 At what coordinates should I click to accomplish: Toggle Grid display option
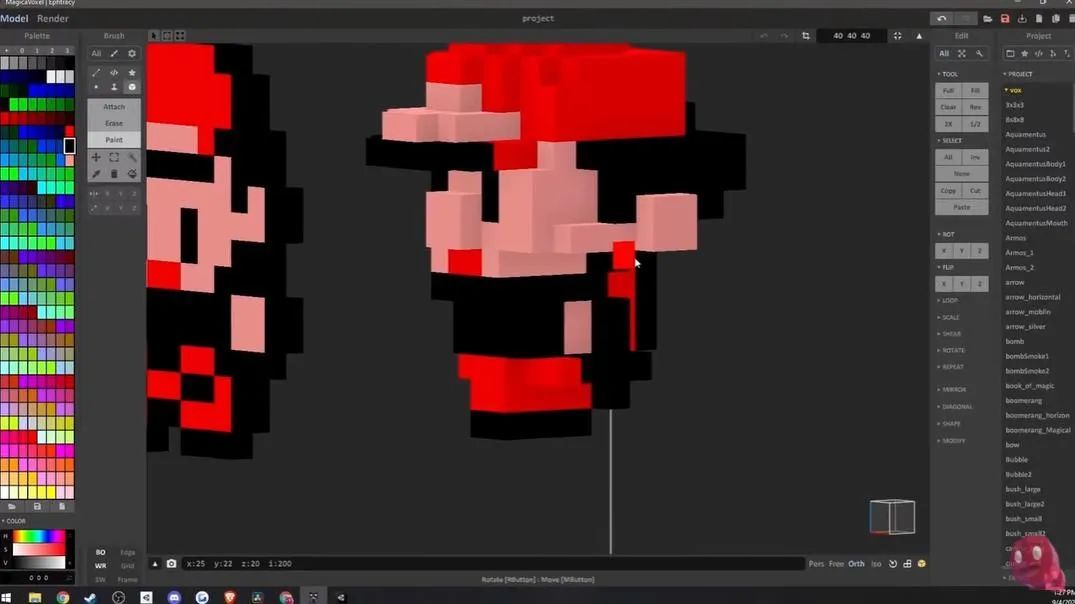click(x=128, y=566)
